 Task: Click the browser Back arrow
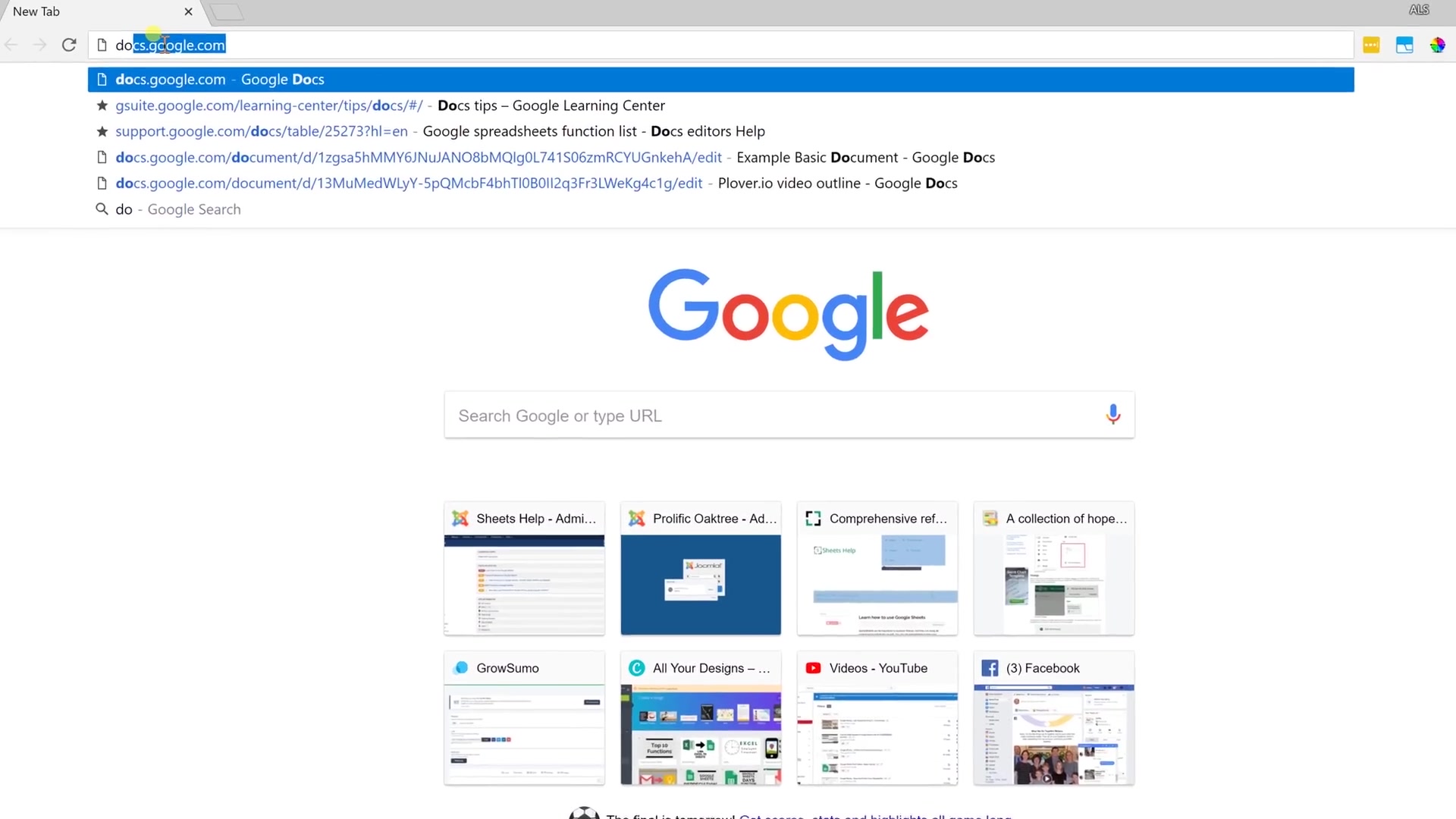pos(11,45)
